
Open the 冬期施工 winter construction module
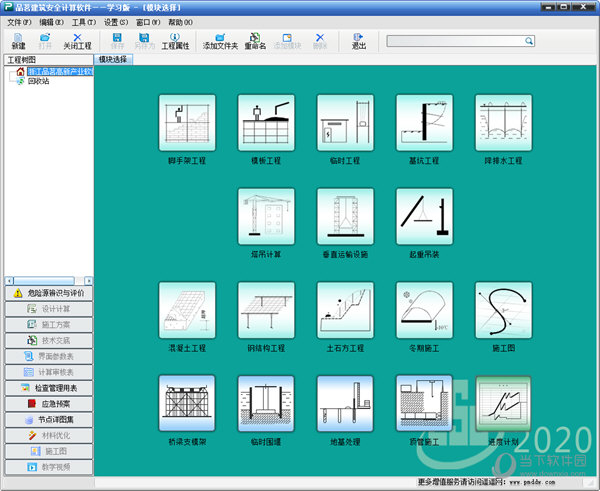424,310
